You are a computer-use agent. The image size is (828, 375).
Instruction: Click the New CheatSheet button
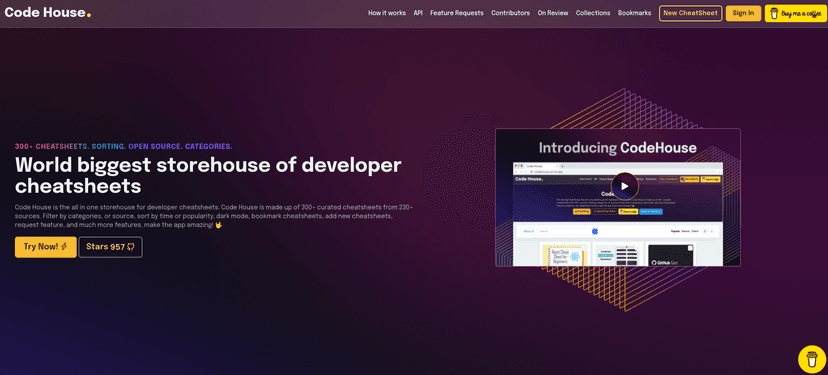tap(690, 13)
